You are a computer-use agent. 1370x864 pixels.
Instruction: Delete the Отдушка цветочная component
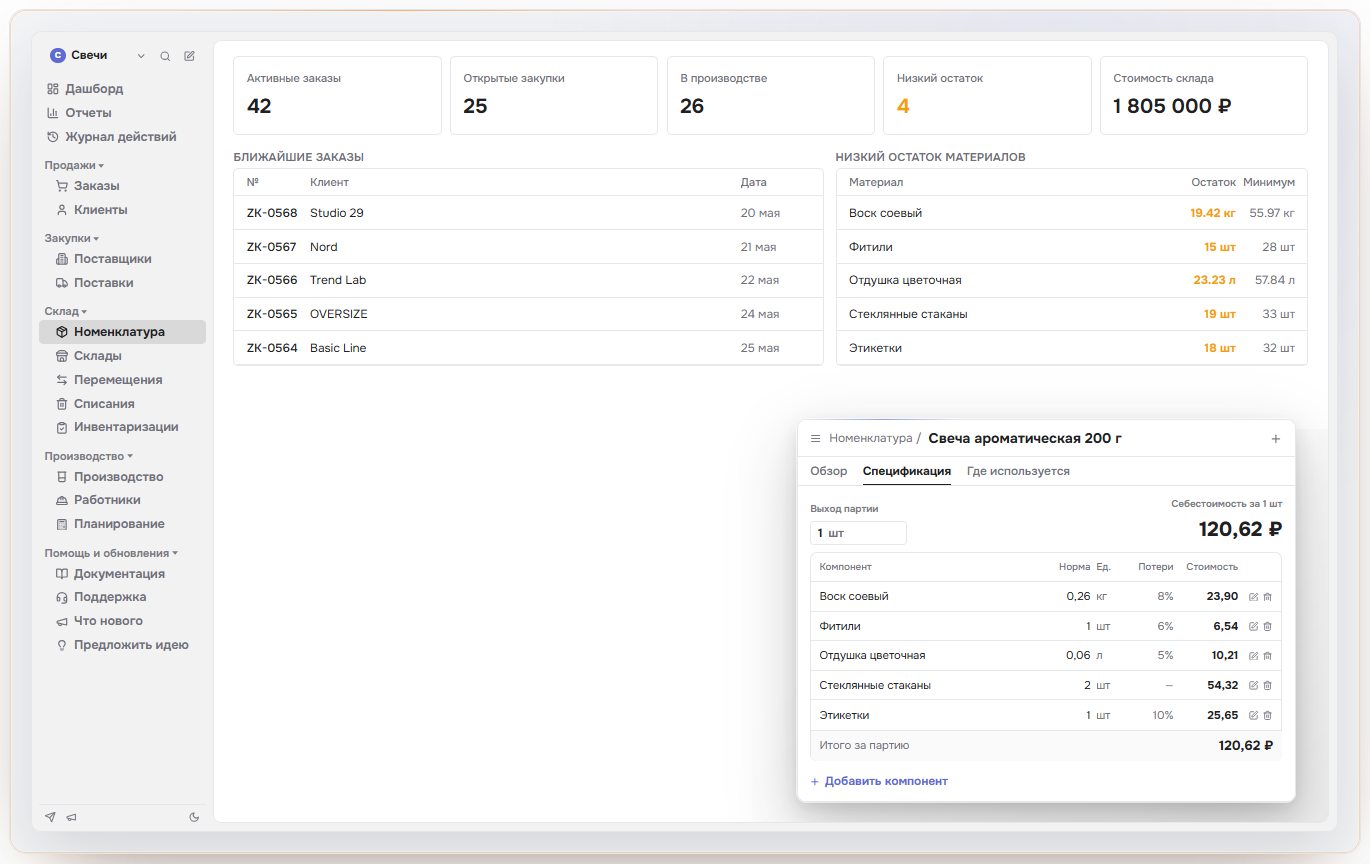[1267, 656]
